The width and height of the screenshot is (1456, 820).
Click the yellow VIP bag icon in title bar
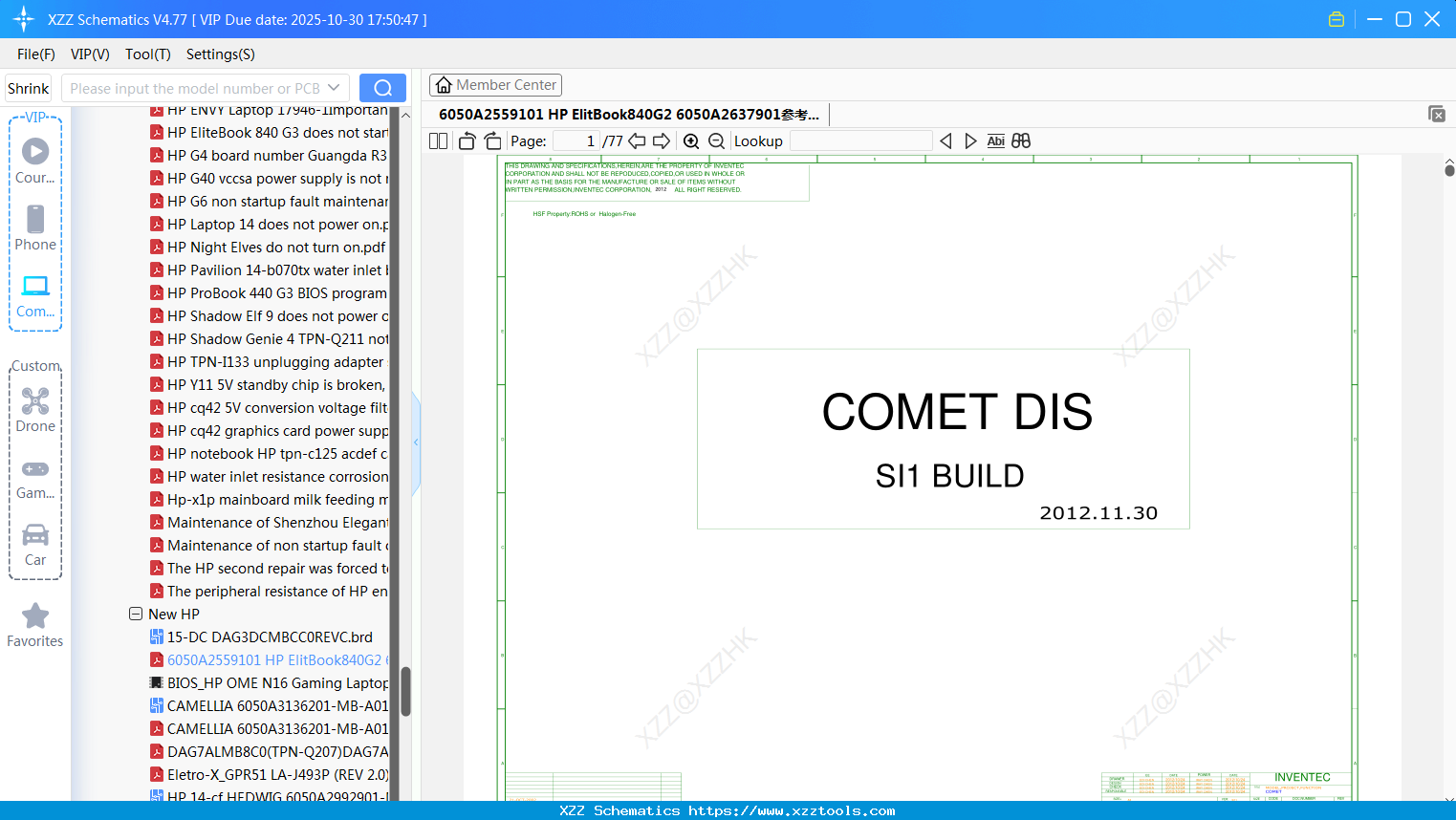1336,19
